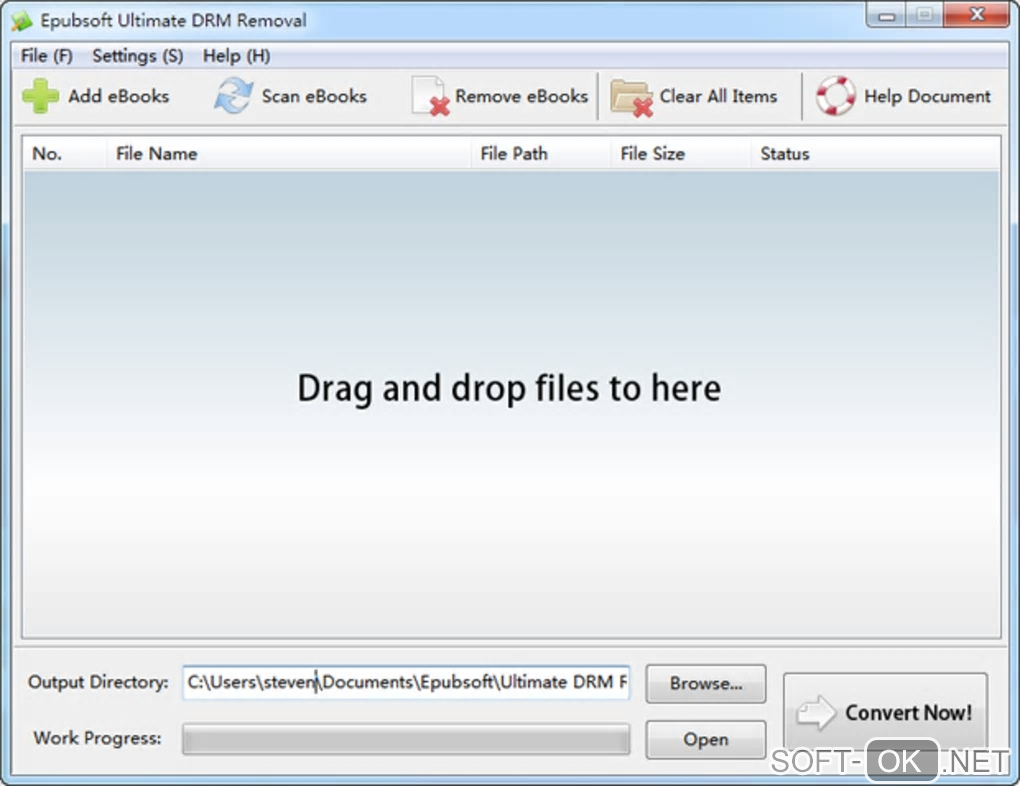Minimize the Epubsoft window
Screen dimensions: 1020x786
[x=887, y=16]
